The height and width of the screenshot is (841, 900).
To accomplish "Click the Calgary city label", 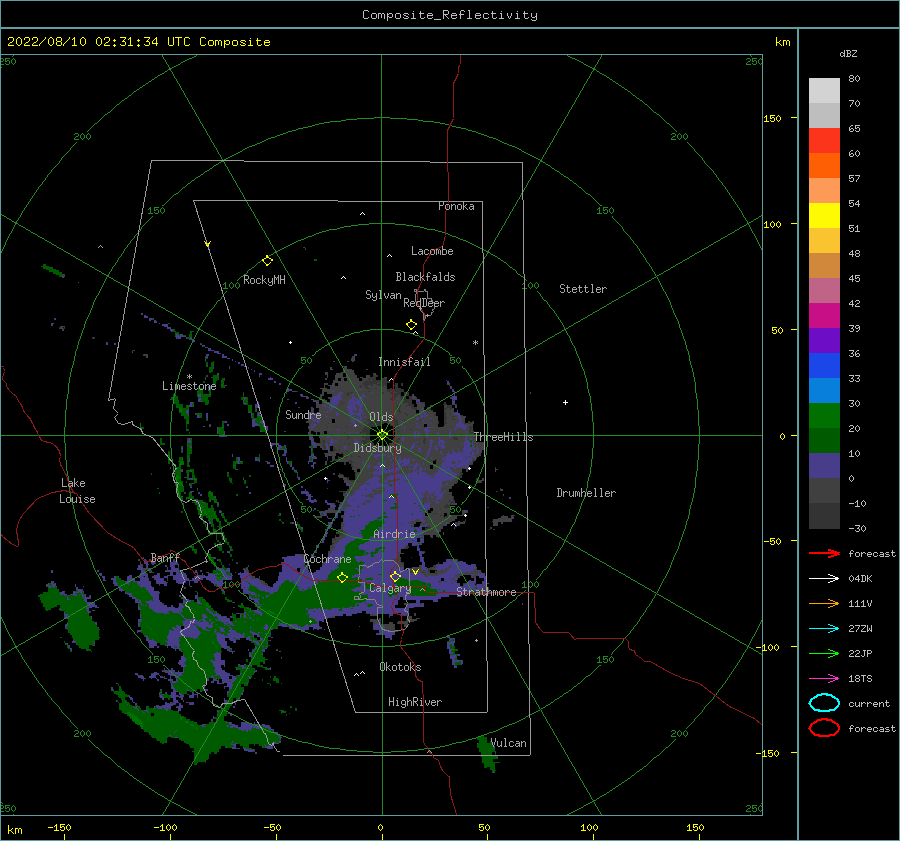I will point(390,588).
